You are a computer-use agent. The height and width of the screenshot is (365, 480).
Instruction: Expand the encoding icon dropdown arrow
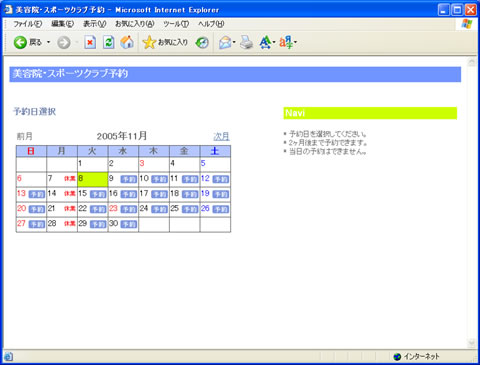(x=295, y=42)
